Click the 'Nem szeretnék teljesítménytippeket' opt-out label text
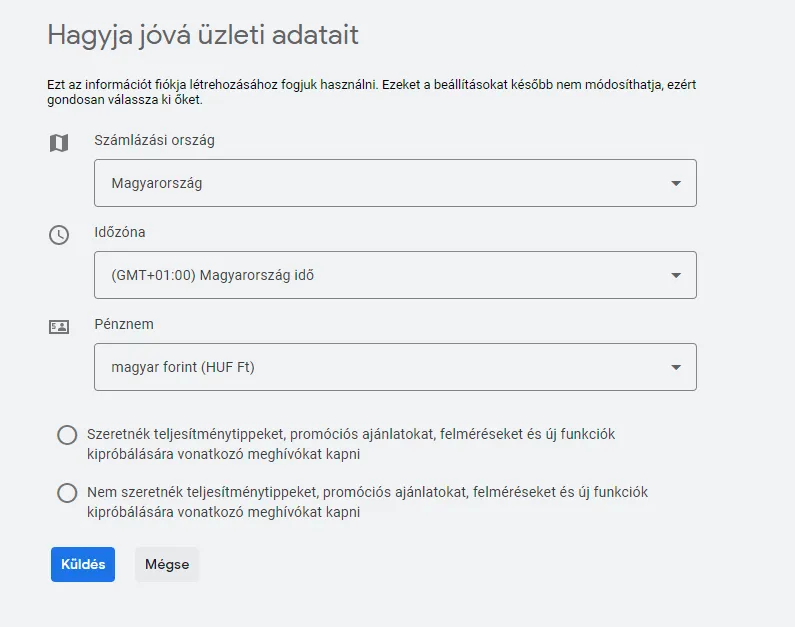This screenshot has width=795, height=627. click(x=368, y=502)
